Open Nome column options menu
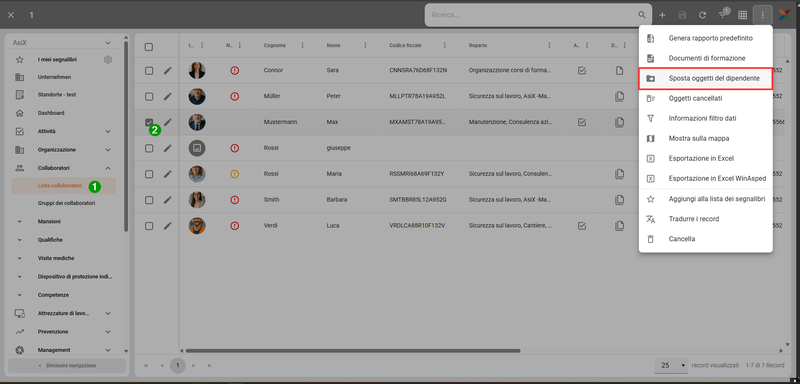 click(x=365, y=45)
